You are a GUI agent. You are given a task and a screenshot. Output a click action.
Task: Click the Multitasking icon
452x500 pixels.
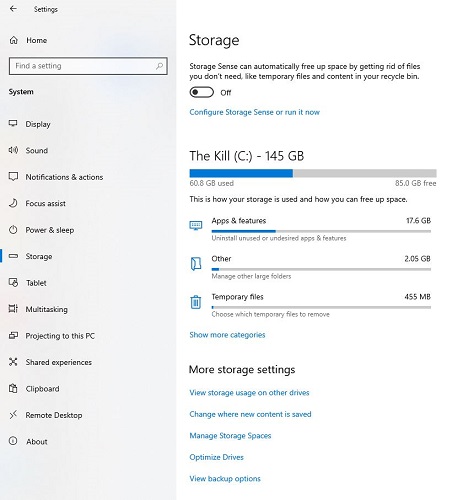[x=13, y=309]
